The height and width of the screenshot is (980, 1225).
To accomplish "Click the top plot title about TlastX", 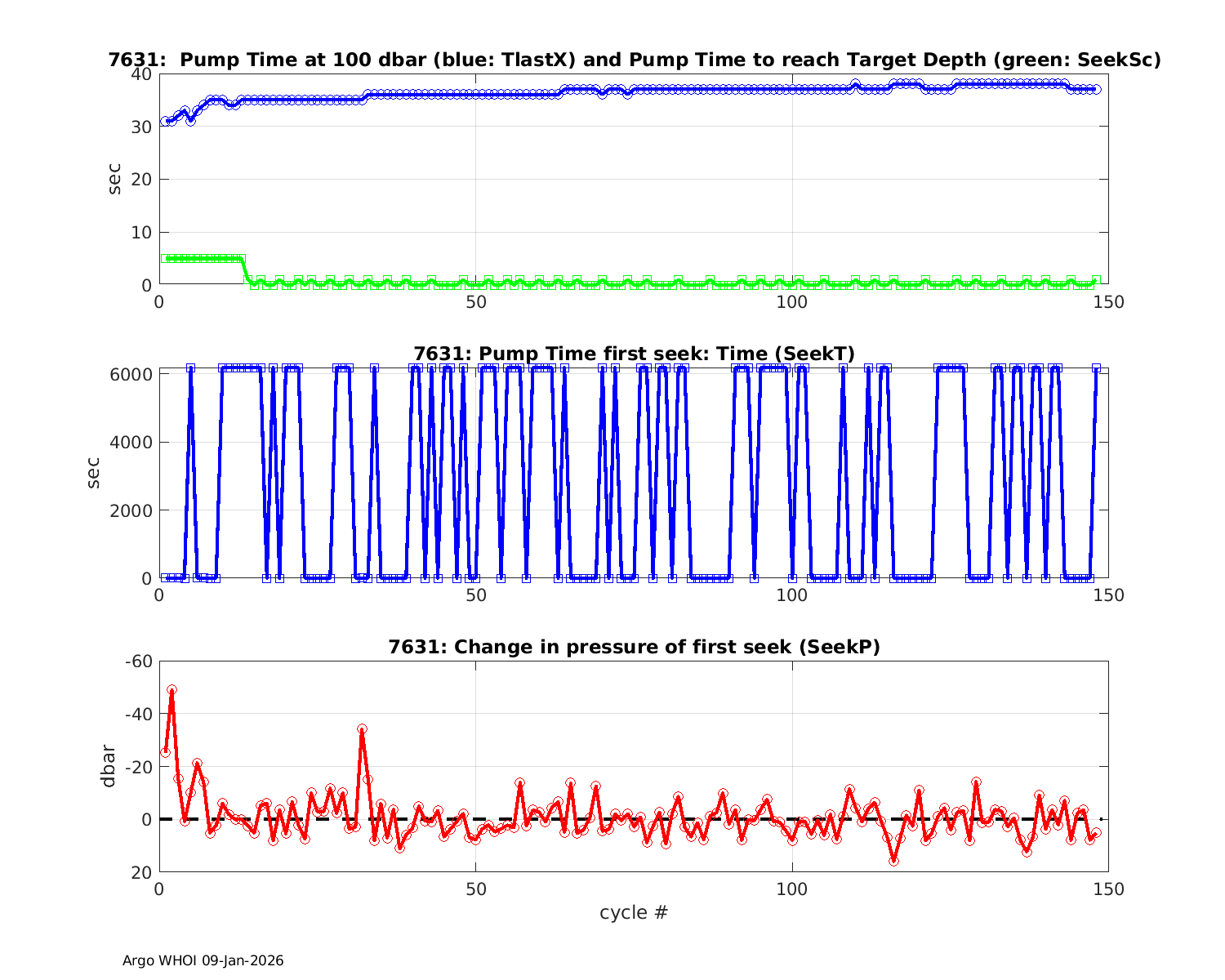I will pos(634,60).
